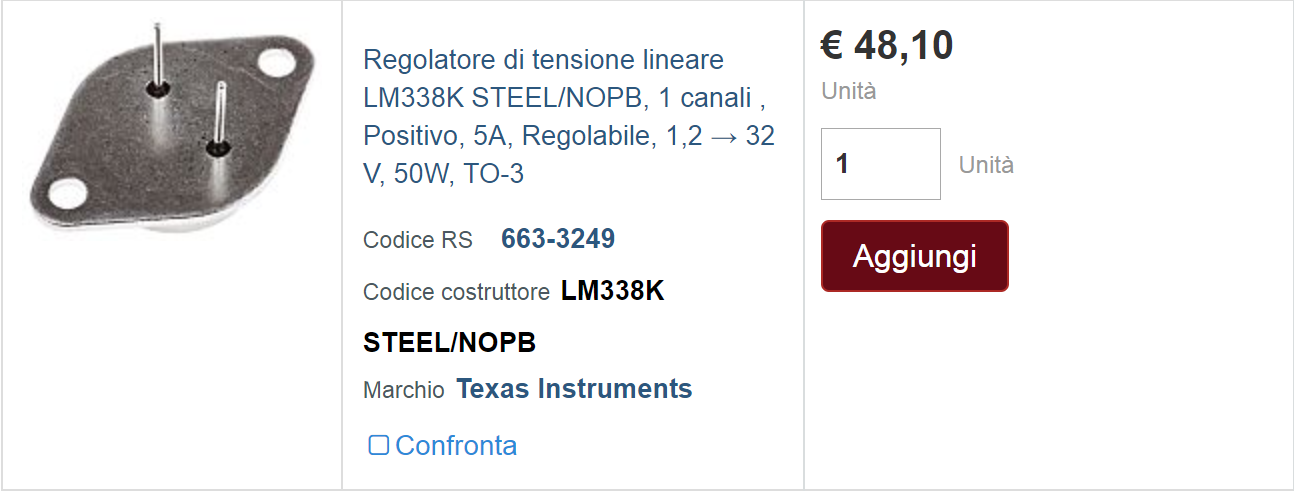
Task: Click the Unità label beside quantity field
Action: [986, 165]
